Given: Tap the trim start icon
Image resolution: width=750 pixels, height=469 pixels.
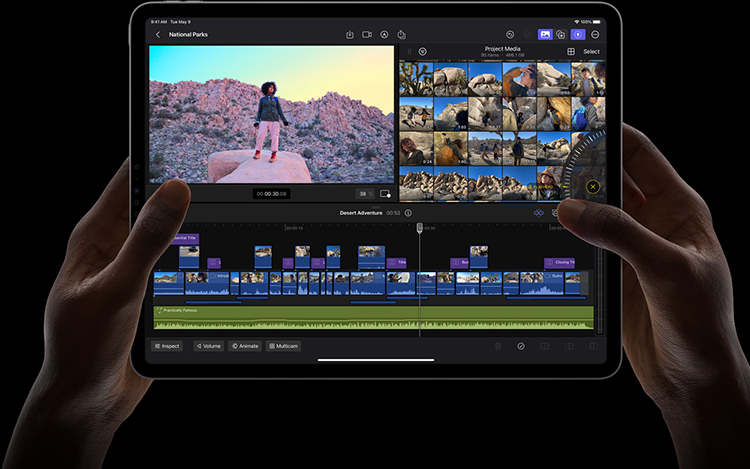Looking at the screenshot, I should pos(545,346).
